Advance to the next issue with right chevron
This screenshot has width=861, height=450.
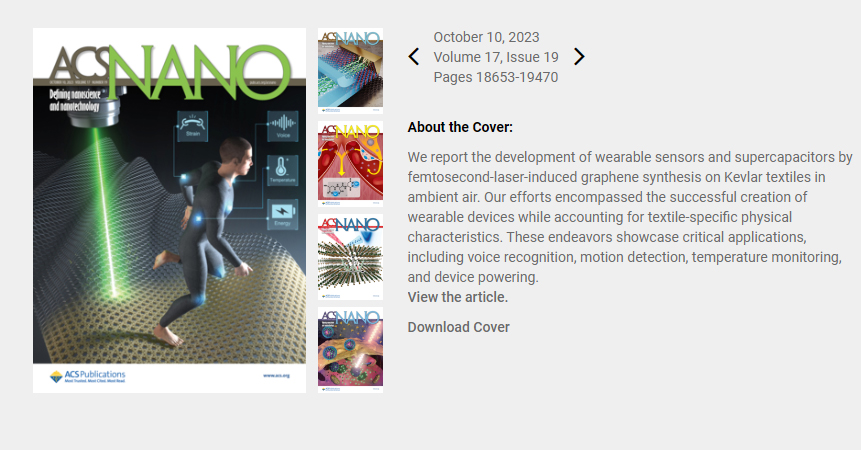[579, 57]
